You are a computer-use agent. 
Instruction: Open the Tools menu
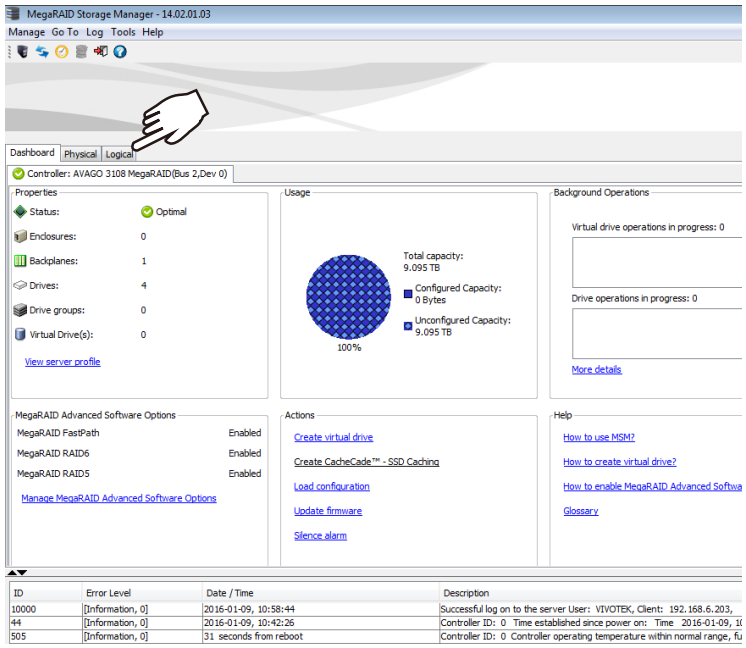[x=123, y=32]
